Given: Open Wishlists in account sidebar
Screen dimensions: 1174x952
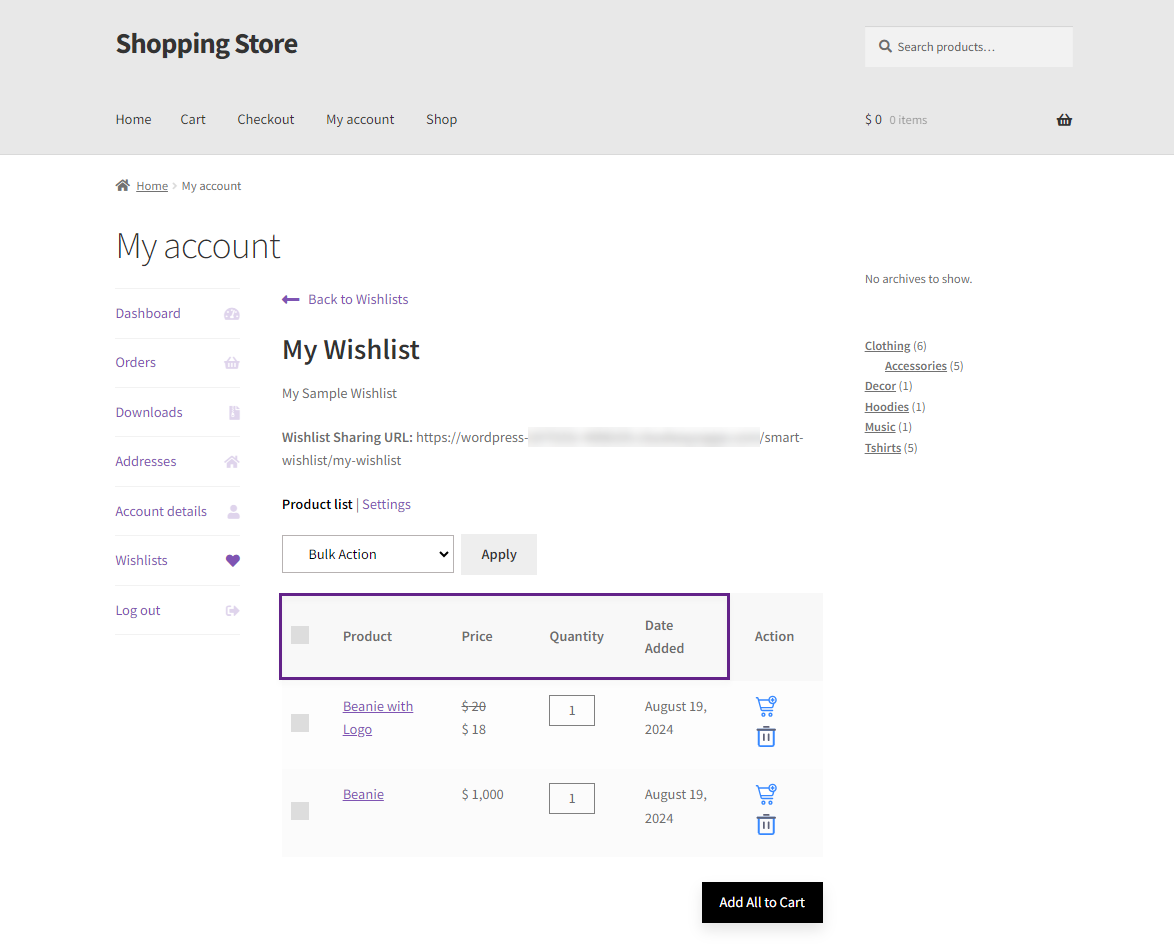Looking at the screenshot, I should 142,560.
